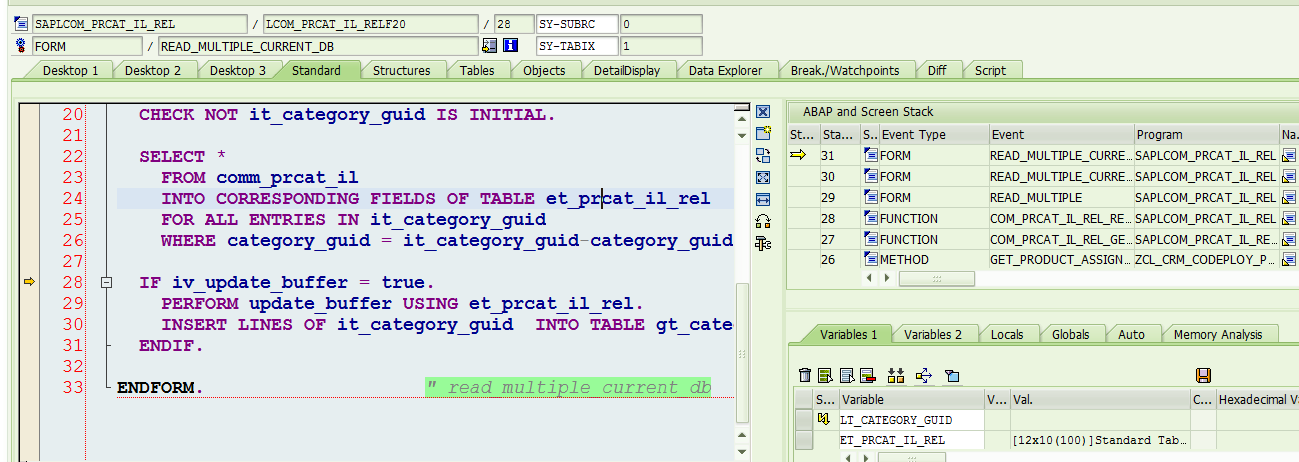Click the save icon in Variables toolbar
The image size is (1299, 462).
[x=1203, y=375]
